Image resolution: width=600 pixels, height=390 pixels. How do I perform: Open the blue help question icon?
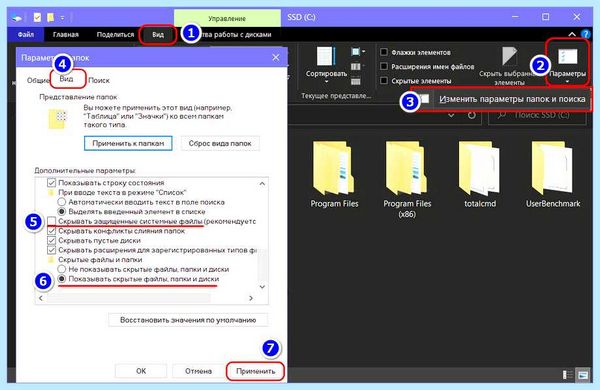pyautogui.click(x=585, y=34)
